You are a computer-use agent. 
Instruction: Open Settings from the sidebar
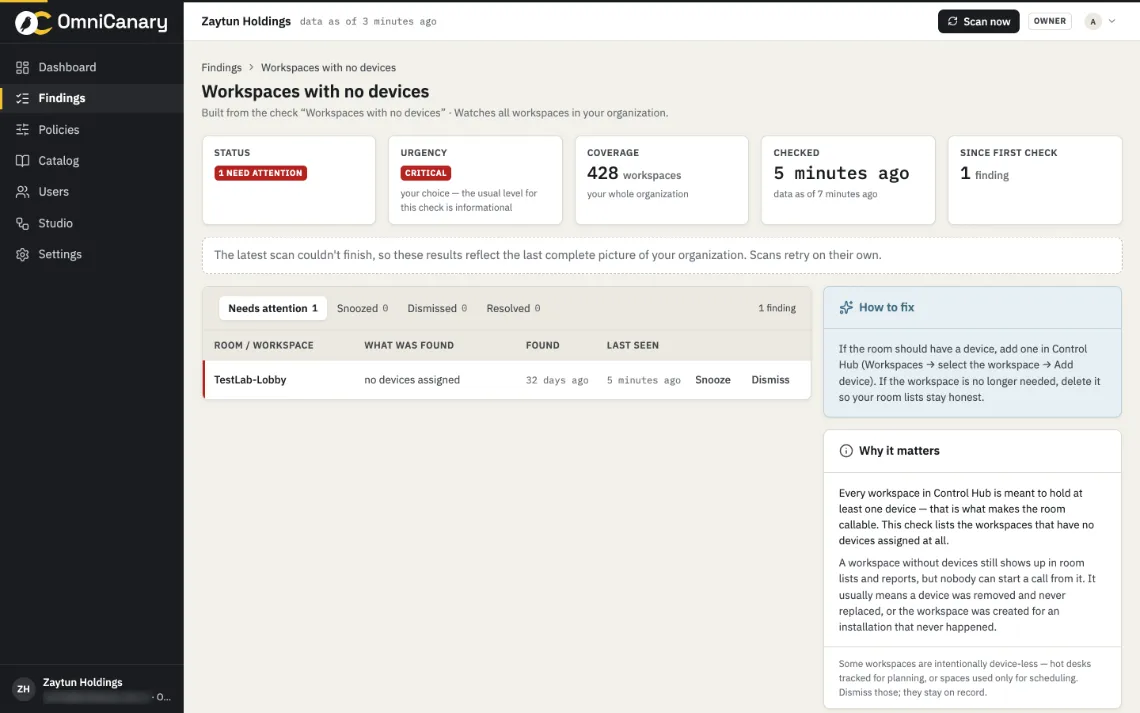pos(92,254)
